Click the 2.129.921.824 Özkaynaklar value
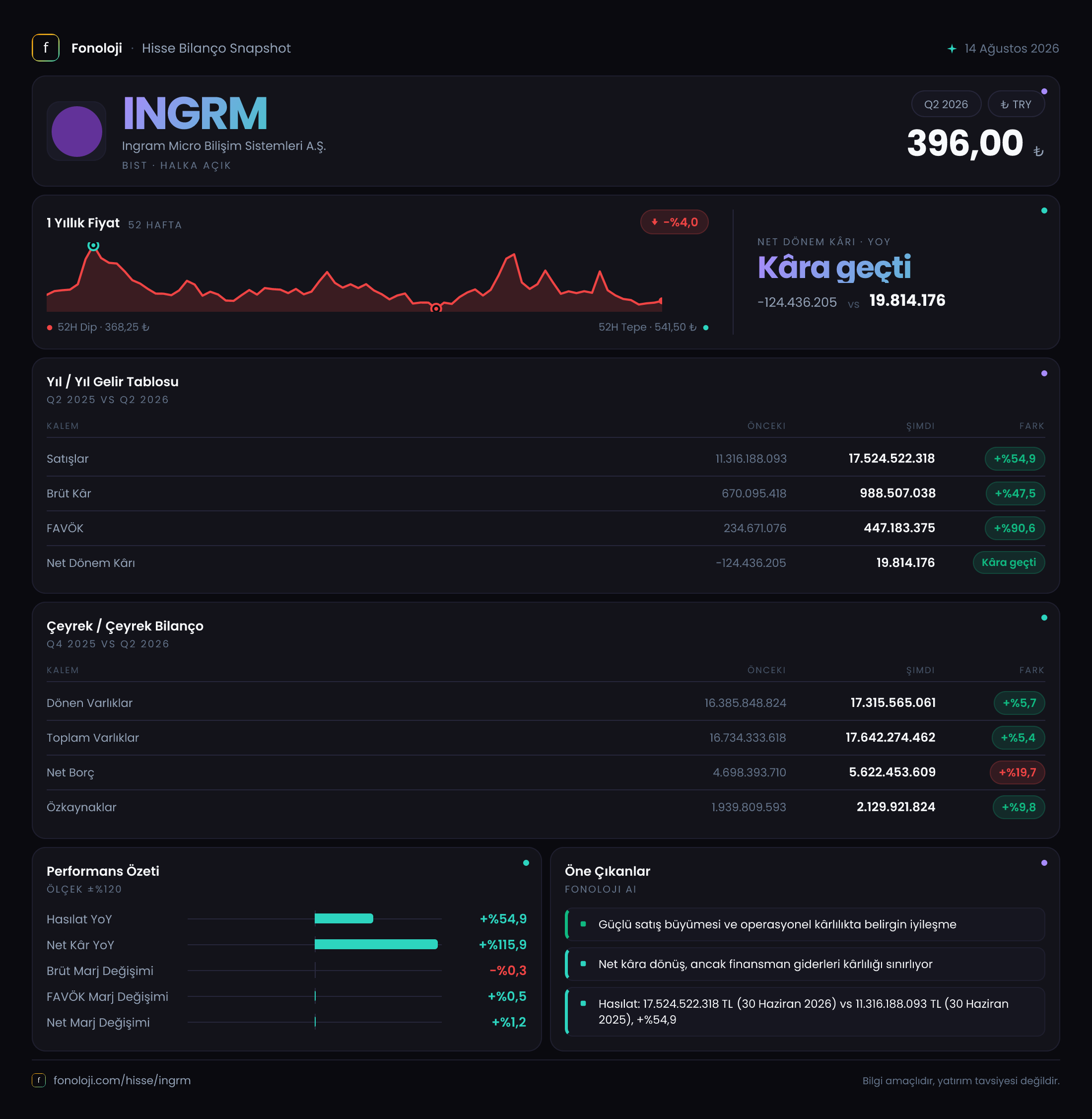The height and width of the screenshot is (1119, 1092). pyautogui.click(x=896, y=808)
